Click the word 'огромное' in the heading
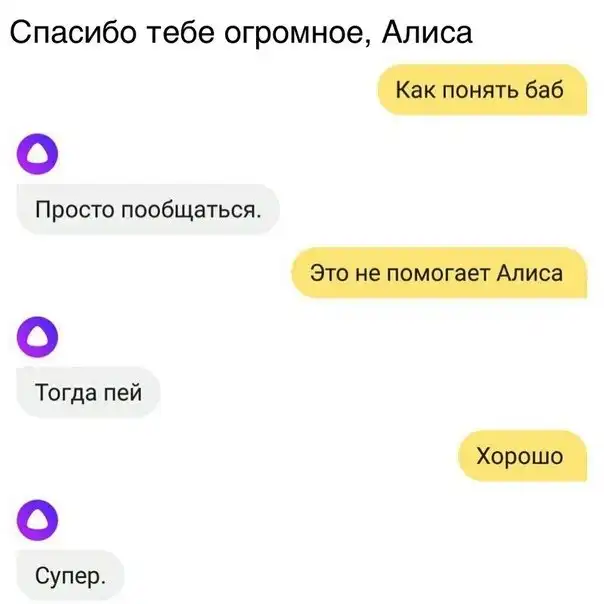This screenshot has width=604, height=604. [297, 35]
